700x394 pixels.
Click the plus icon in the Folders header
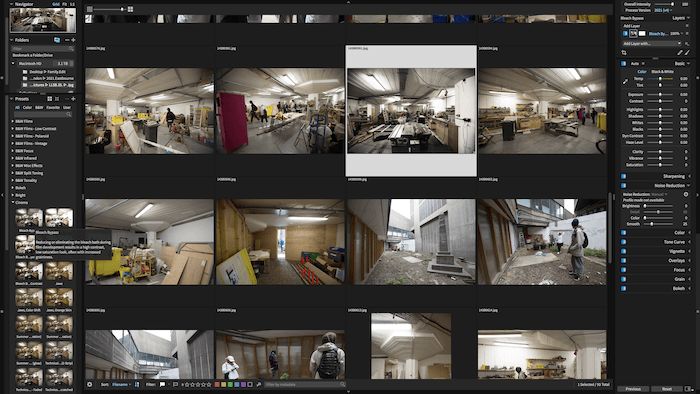tap(73, 40)
